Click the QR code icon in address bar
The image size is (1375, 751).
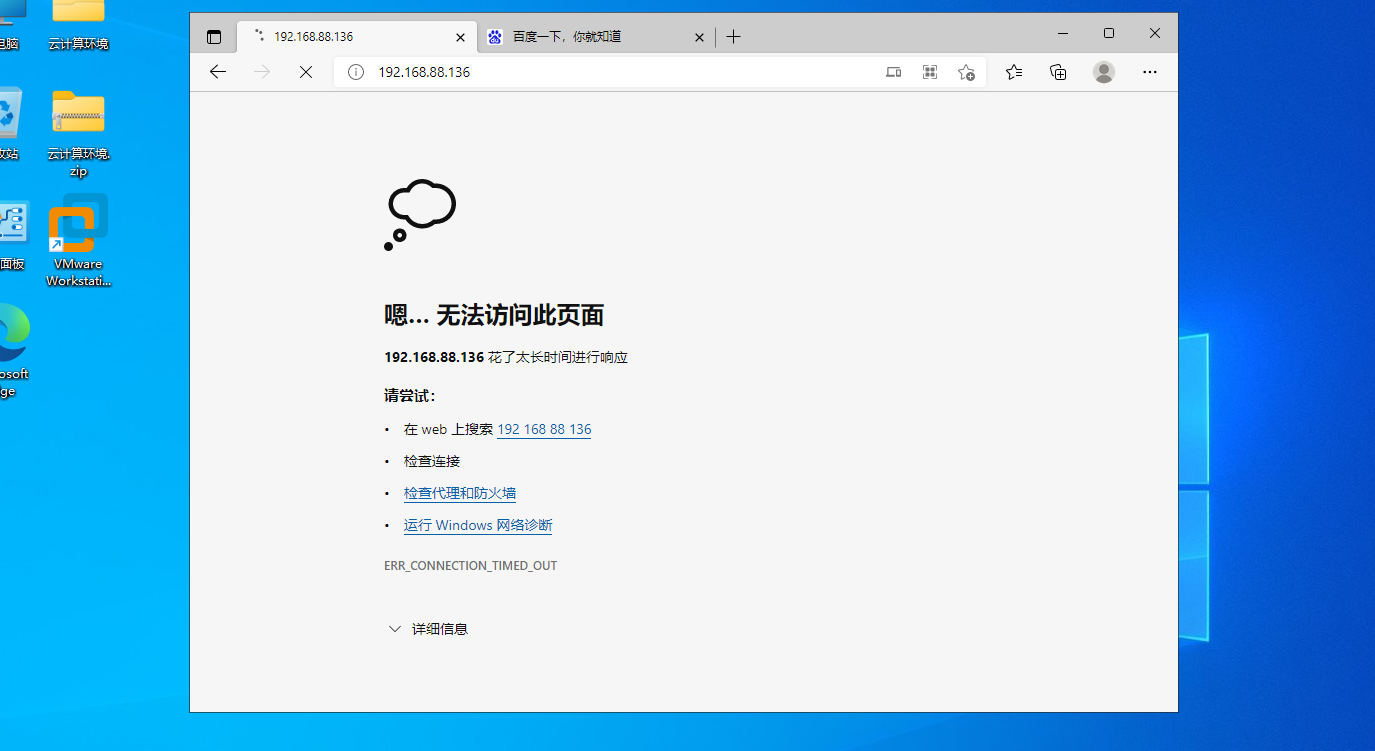[930, 72]
